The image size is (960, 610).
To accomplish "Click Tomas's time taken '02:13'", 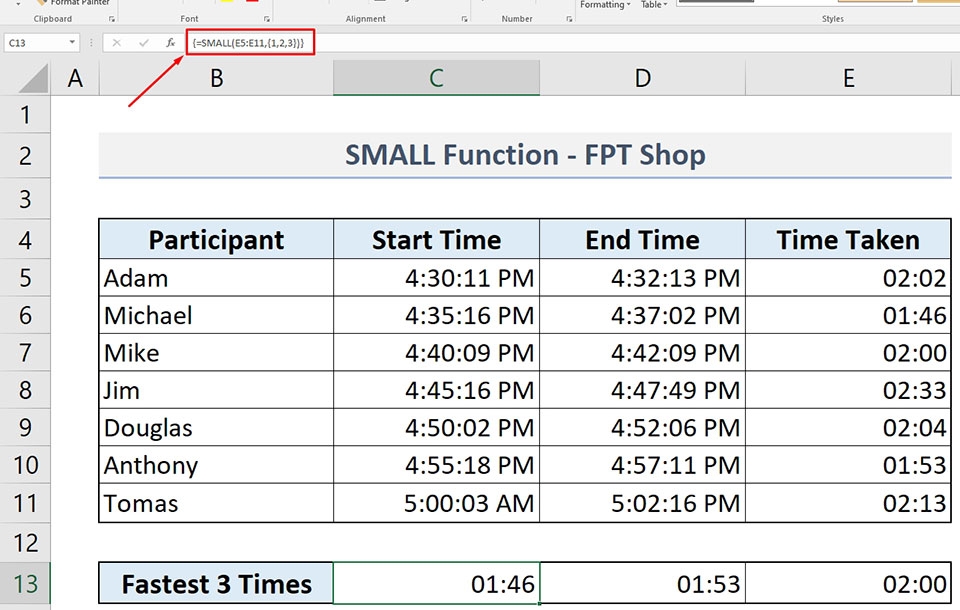I will 849,503.
